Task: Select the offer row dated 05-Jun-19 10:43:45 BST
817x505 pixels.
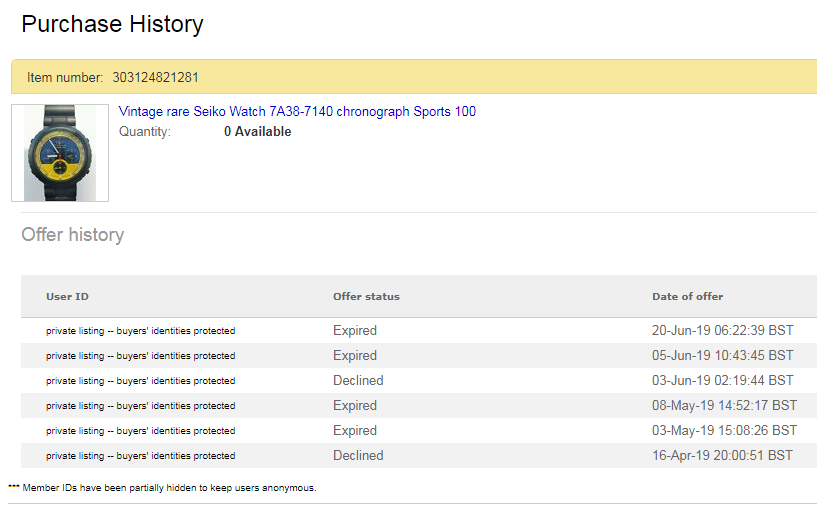Action: tap(419, 355)
